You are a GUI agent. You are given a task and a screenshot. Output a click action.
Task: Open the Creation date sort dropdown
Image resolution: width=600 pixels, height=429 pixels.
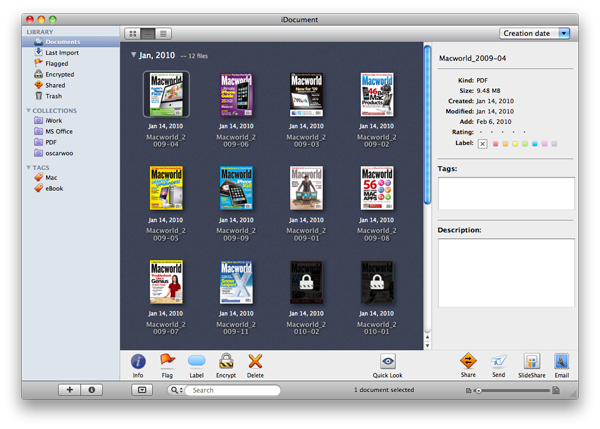535,33
